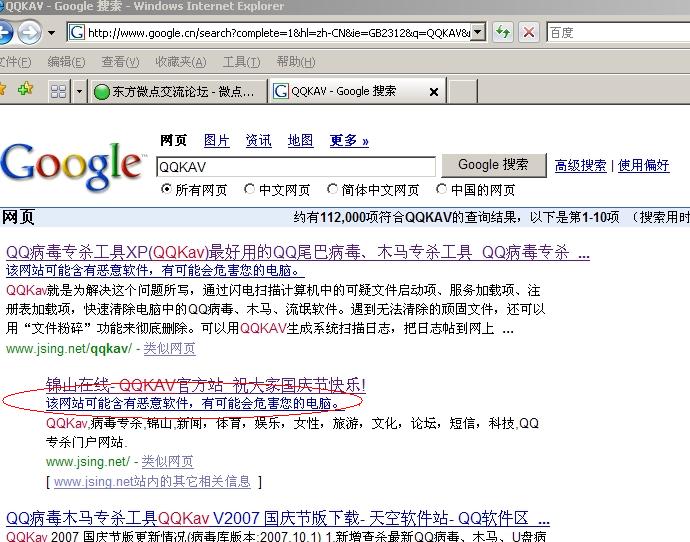This screenshot has height=542, width=690.
Task: Click the Add to Favorites star-plus icon
Action: click(x=26, y=89)
